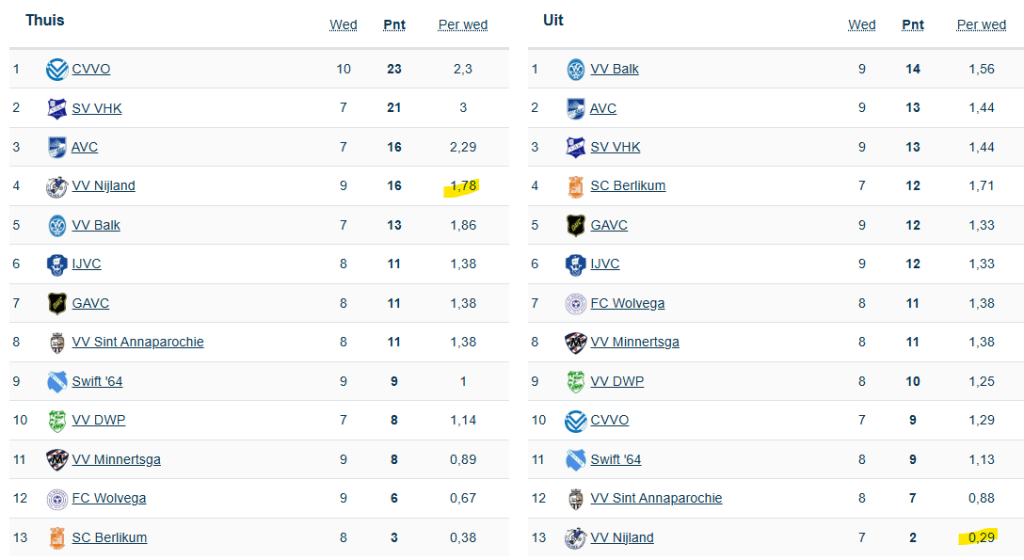This screenshot has height=560, width=1024.
Task: Open the AVC team link in Thuis table
Action: (85, 148)
